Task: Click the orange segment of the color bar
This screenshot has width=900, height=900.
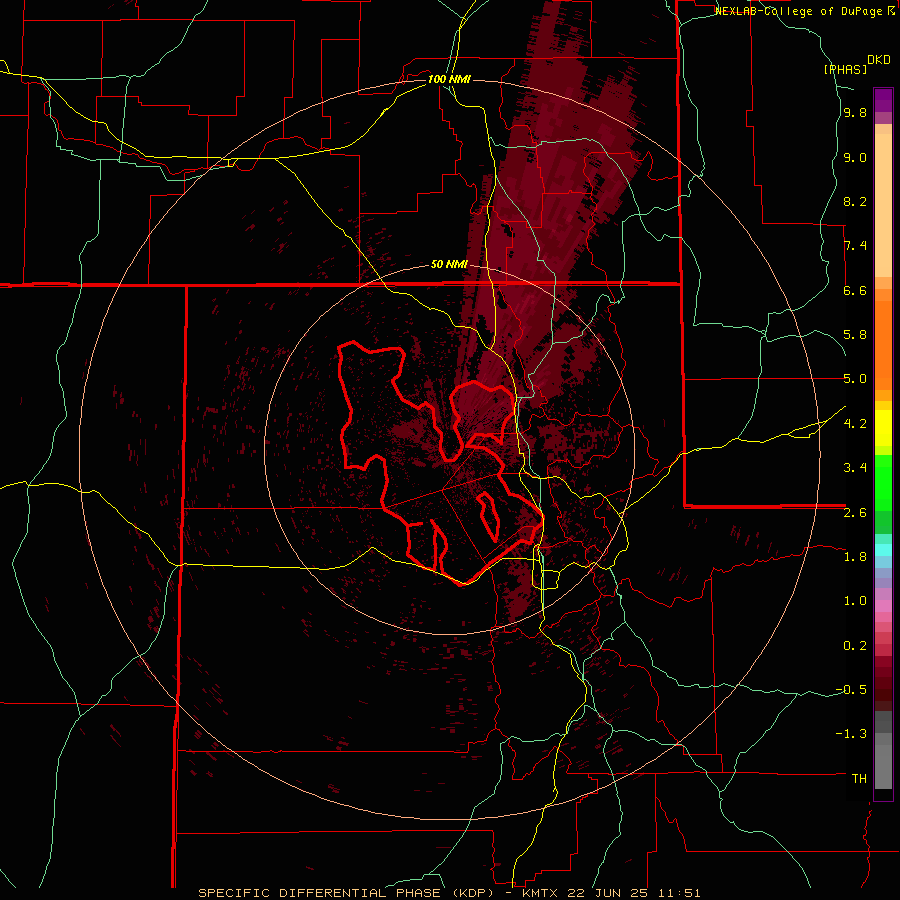Action: click(x=883, y=345)
